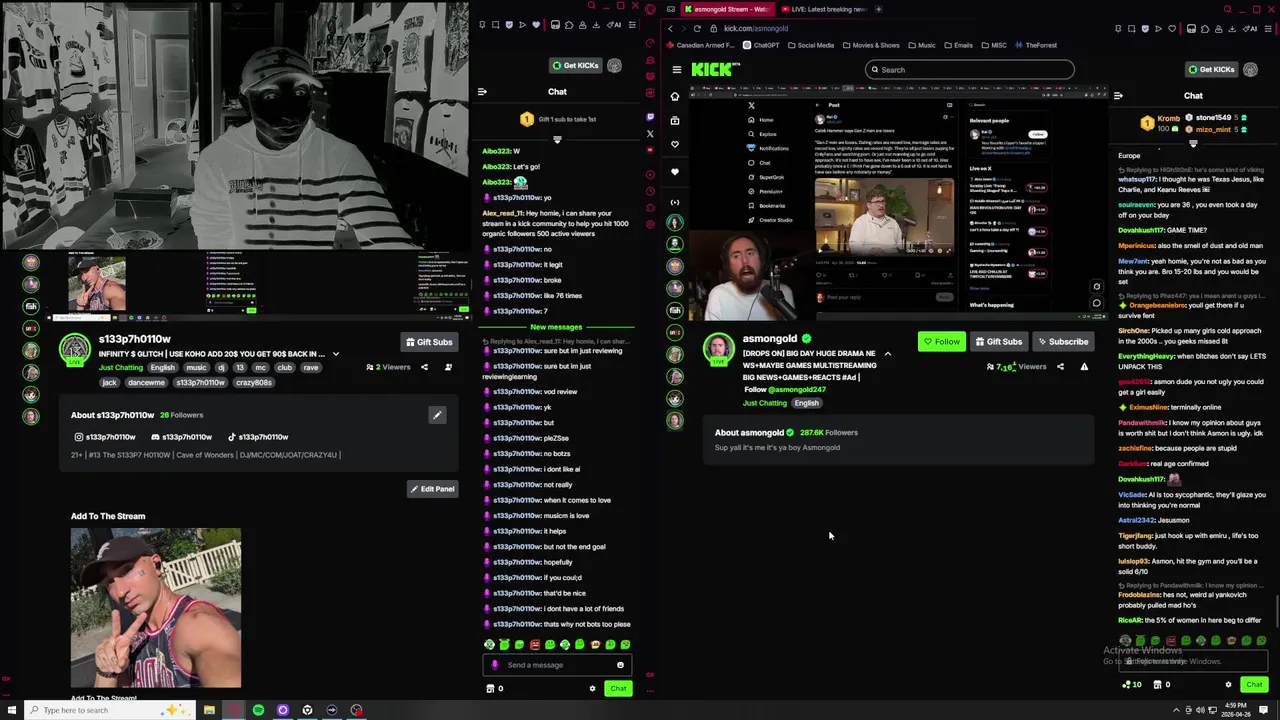Go to Kick home via sidebar house icon
This screenshot has height=720, width=1280.
tap(675, 97)
